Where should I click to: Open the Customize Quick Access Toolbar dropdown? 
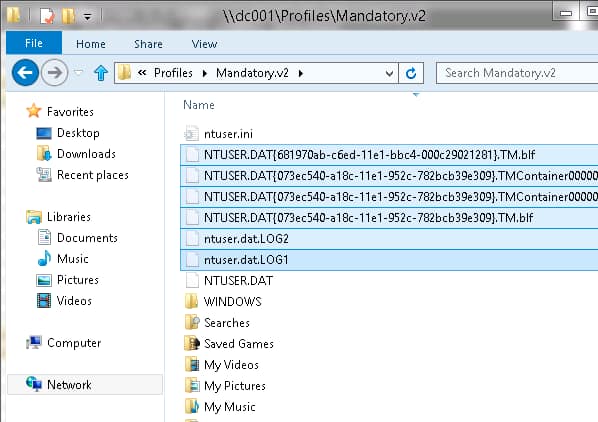88,17
